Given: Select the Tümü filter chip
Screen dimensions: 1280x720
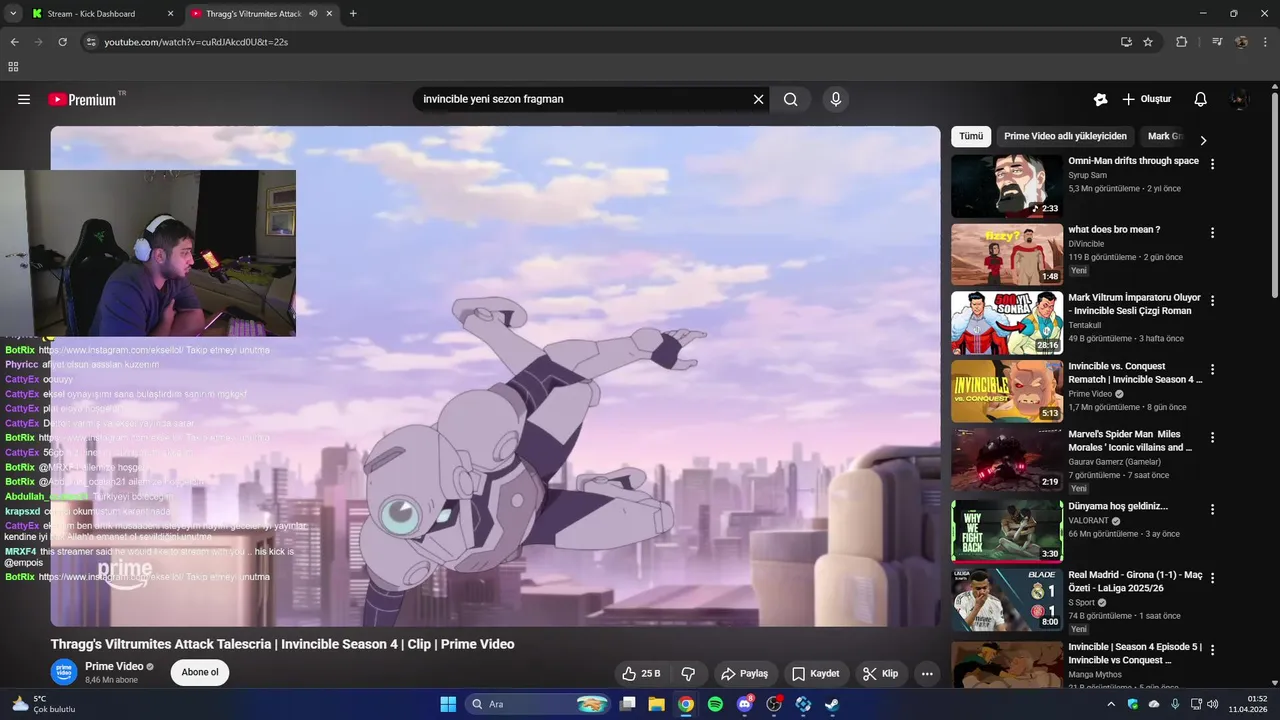Looking at the screenshot, I should [971, 136].
